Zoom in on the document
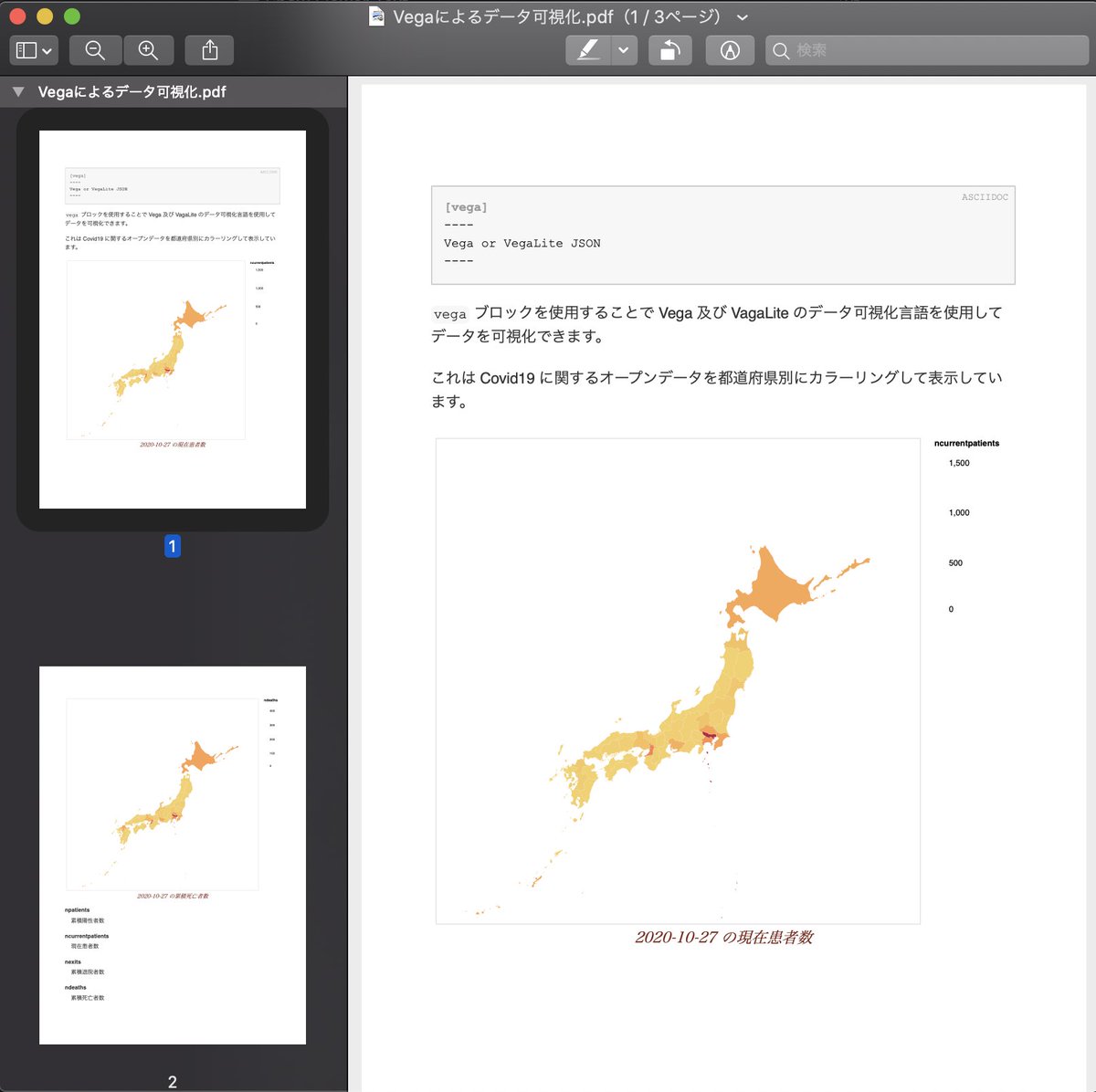This screenshot has height=1092, width=1096. (x=148, y=50)
